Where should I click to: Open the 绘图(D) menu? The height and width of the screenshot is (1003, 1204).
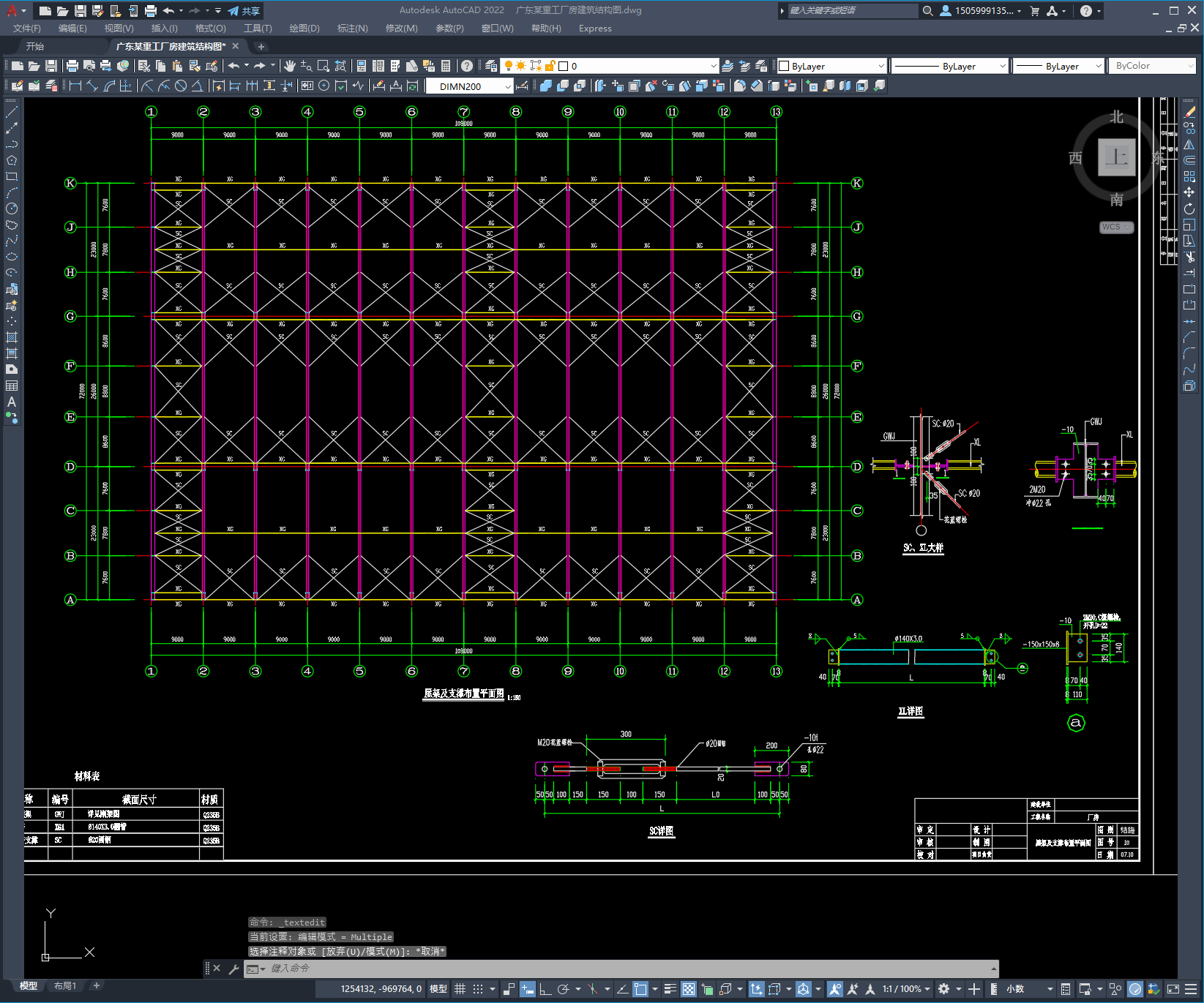304,29
